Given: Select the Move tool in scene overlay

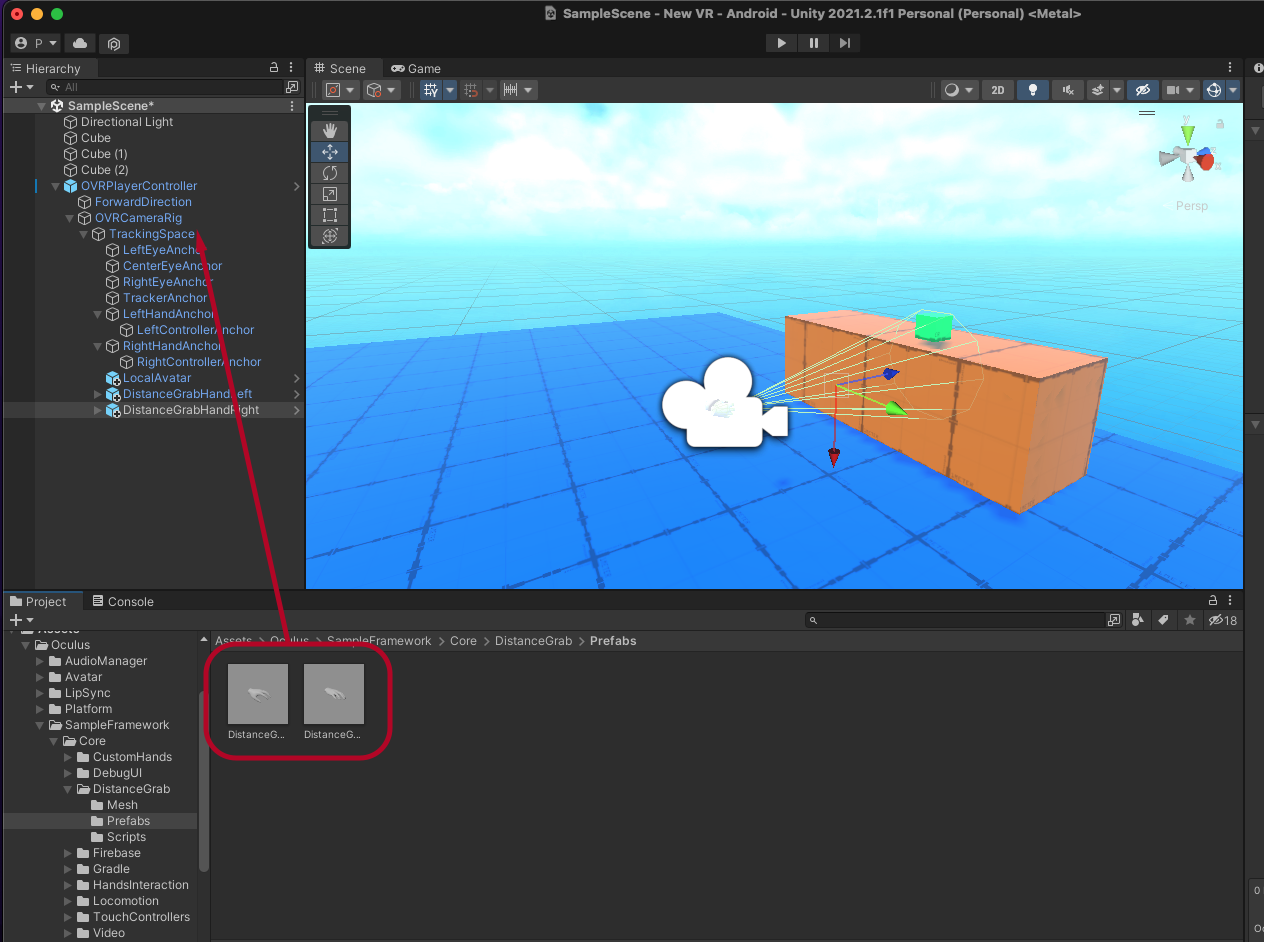Looking at the screenshot, I should [330, 152].
